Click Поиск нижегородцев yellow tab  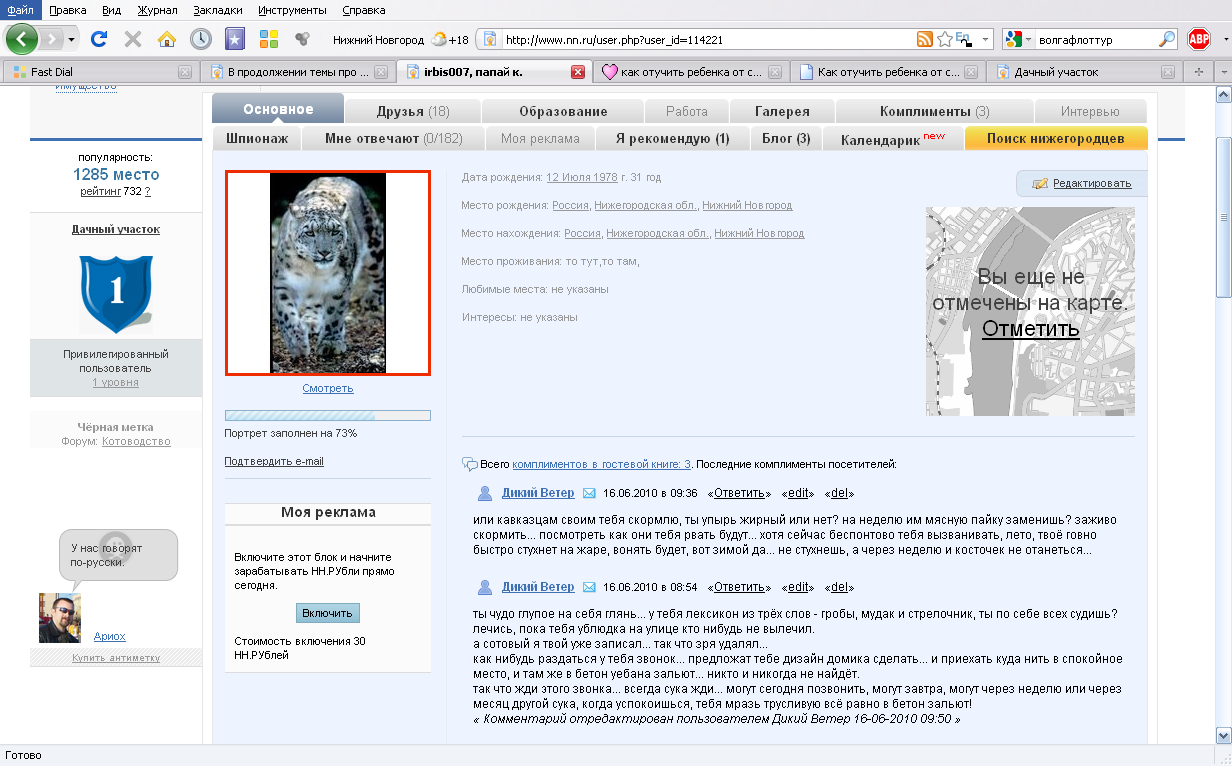pos(1056,139)
